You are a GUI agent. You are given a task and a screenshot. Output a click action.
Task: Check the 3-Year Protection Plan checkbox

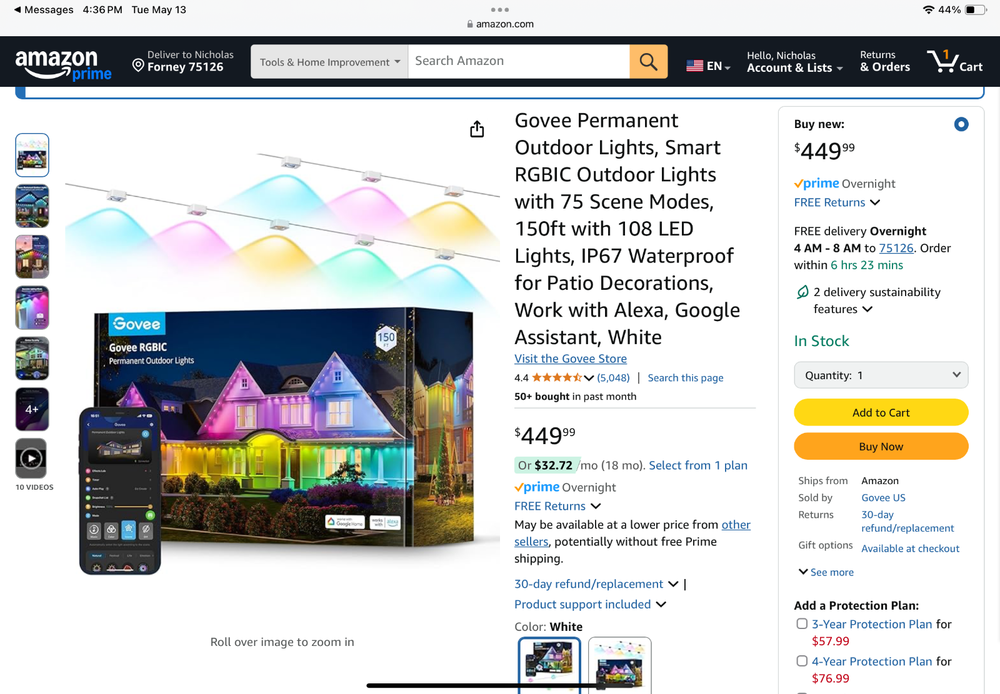pyautogui.click(x=802, y=623)
